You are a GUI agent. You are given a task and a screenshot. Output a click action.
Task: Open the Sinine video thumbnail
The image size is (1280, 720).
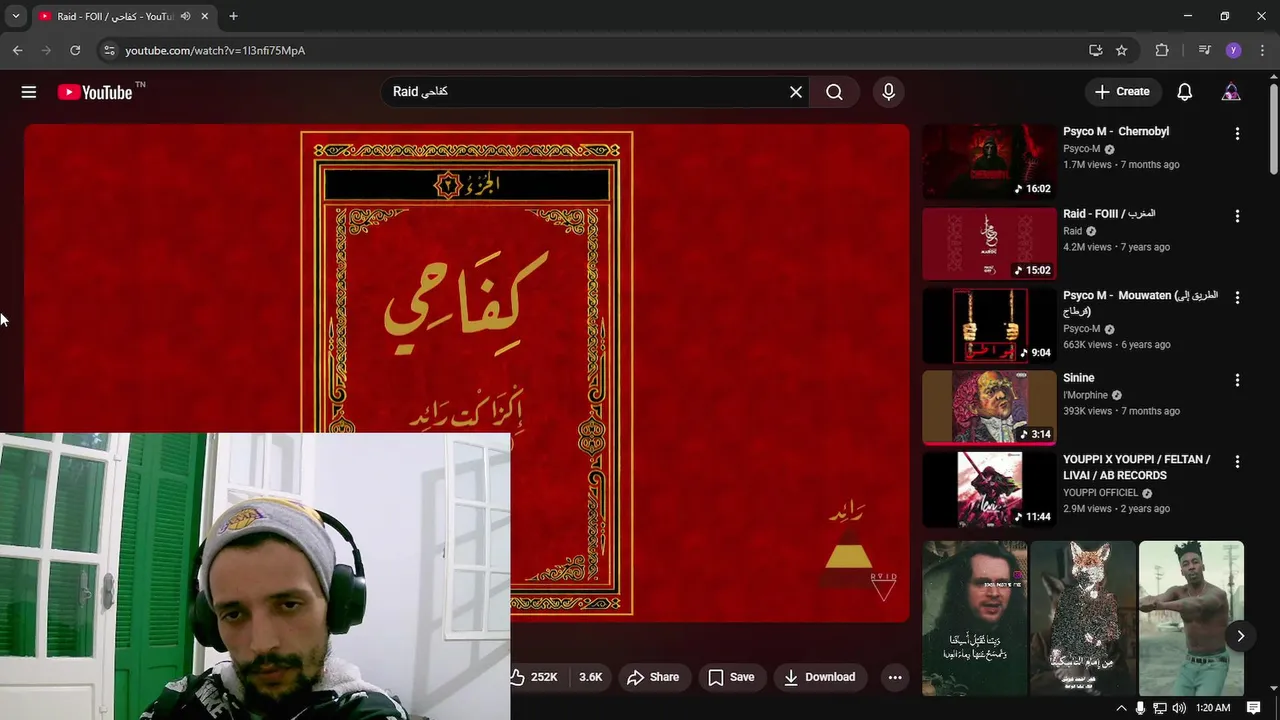click(989, 407)
